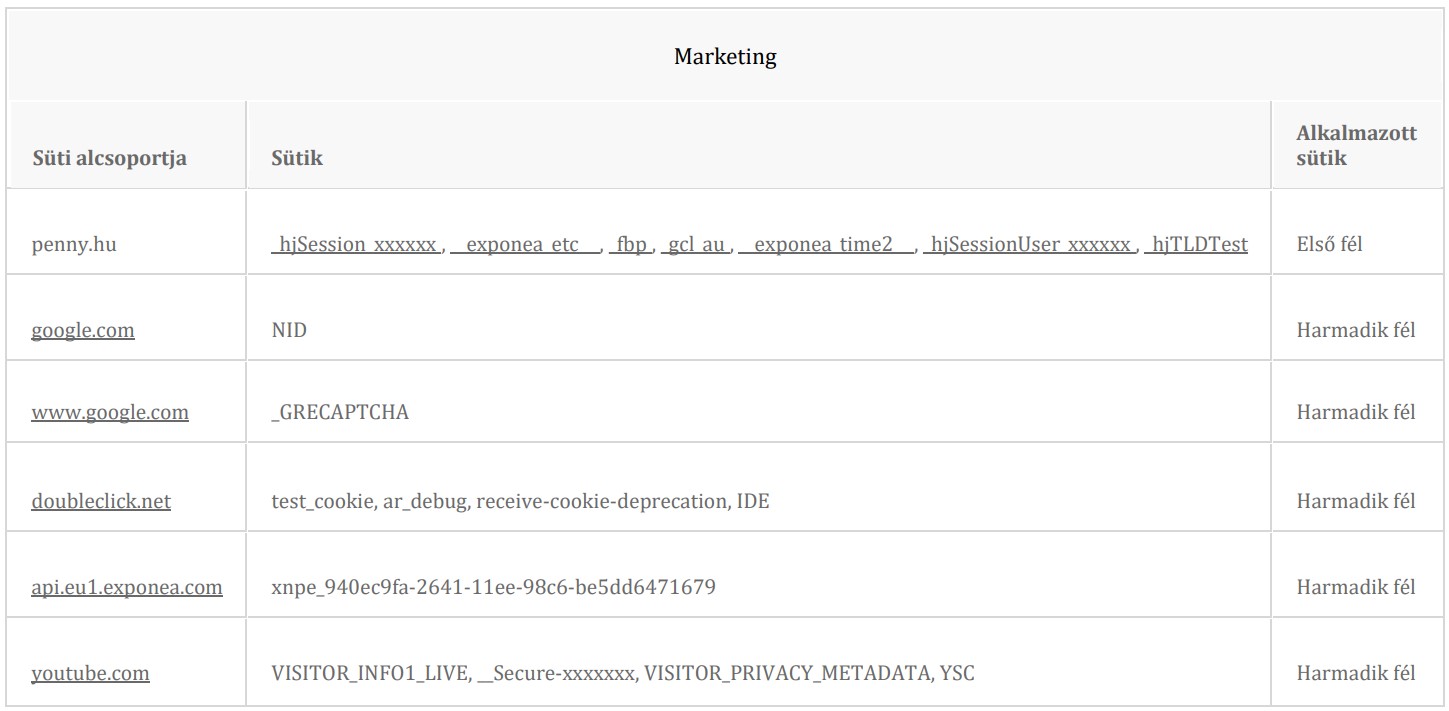Follow the youtube.com subgroup link
The height and width of the screenshot is (711, 1449).
90,673
